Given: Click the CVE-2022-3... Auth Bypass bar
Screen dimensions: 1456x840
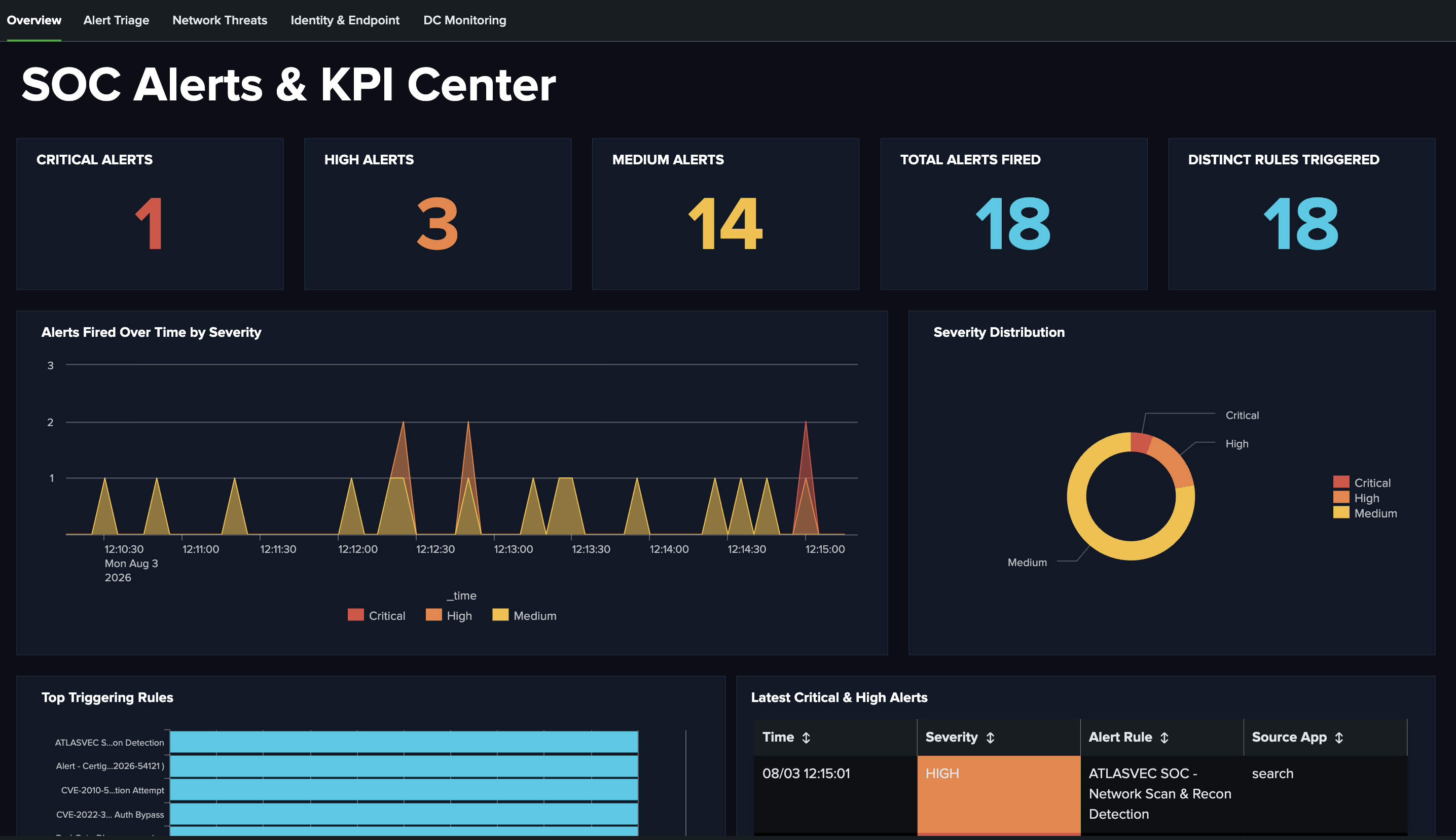Looking at the screenshot, I should point(404,814).
